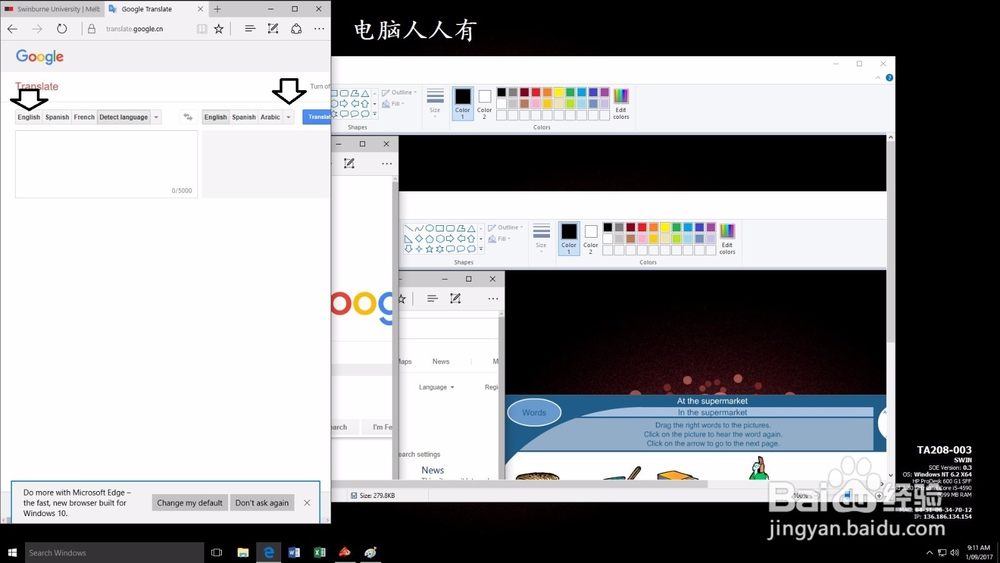Swap source and target languages
The image size is (1000, 563).
pyautogui.click(x=188, y=117)
